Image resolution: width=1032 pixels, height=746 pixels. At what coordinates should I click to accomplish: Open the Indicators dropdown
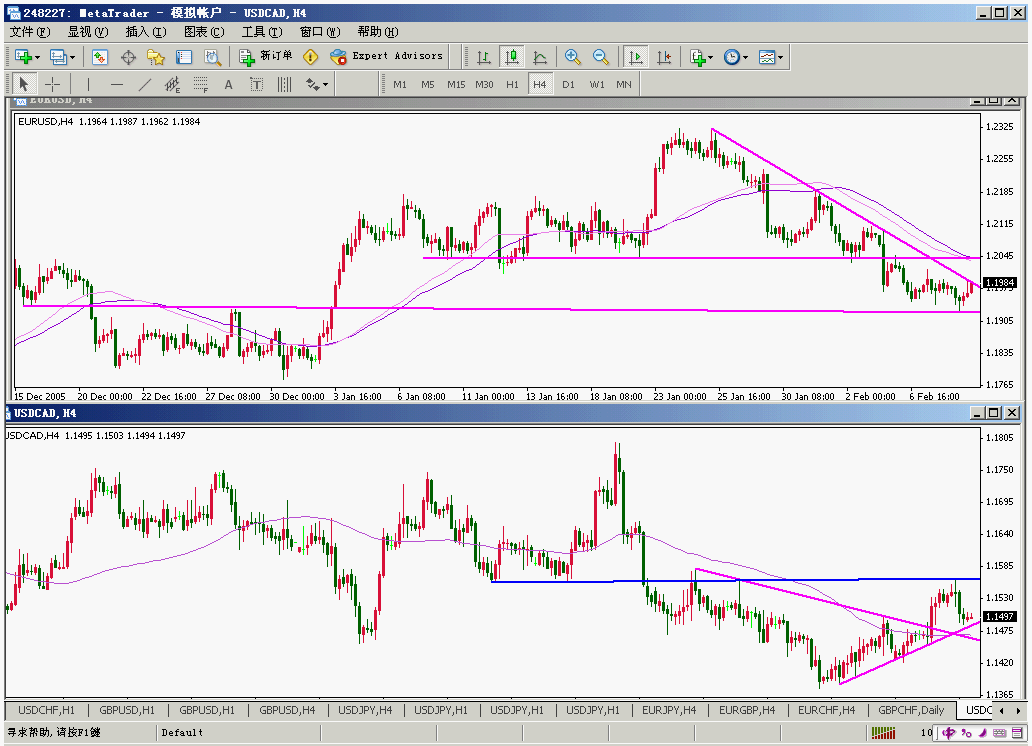[x=700, y=57]
